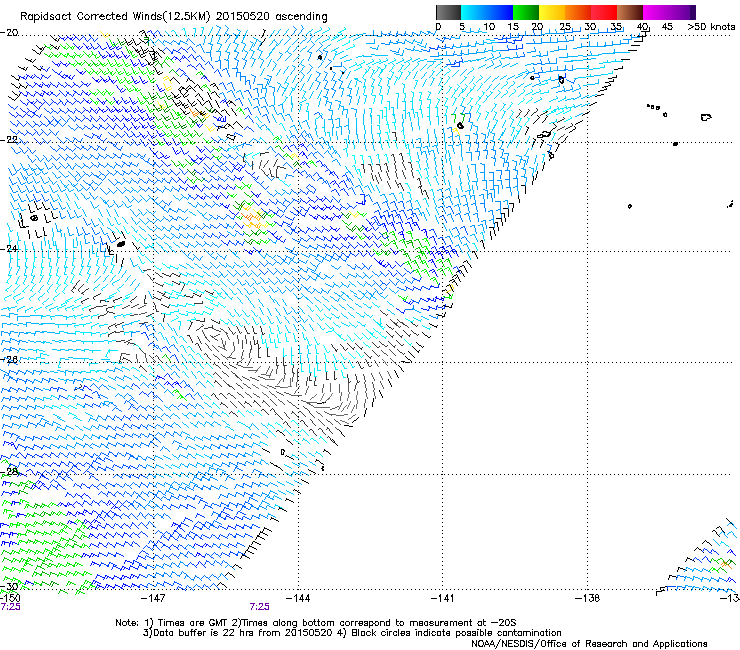Click the '>50 knots' legend label

point(711,27)
